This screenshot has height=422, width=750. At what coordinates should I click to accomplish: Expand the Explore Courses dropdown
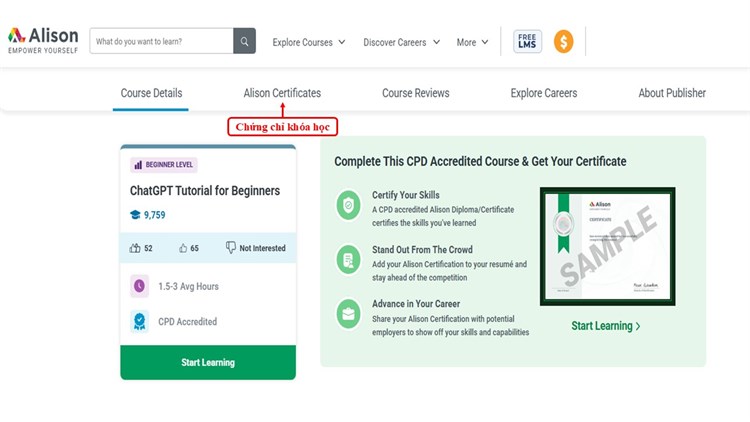coord(309,42)
